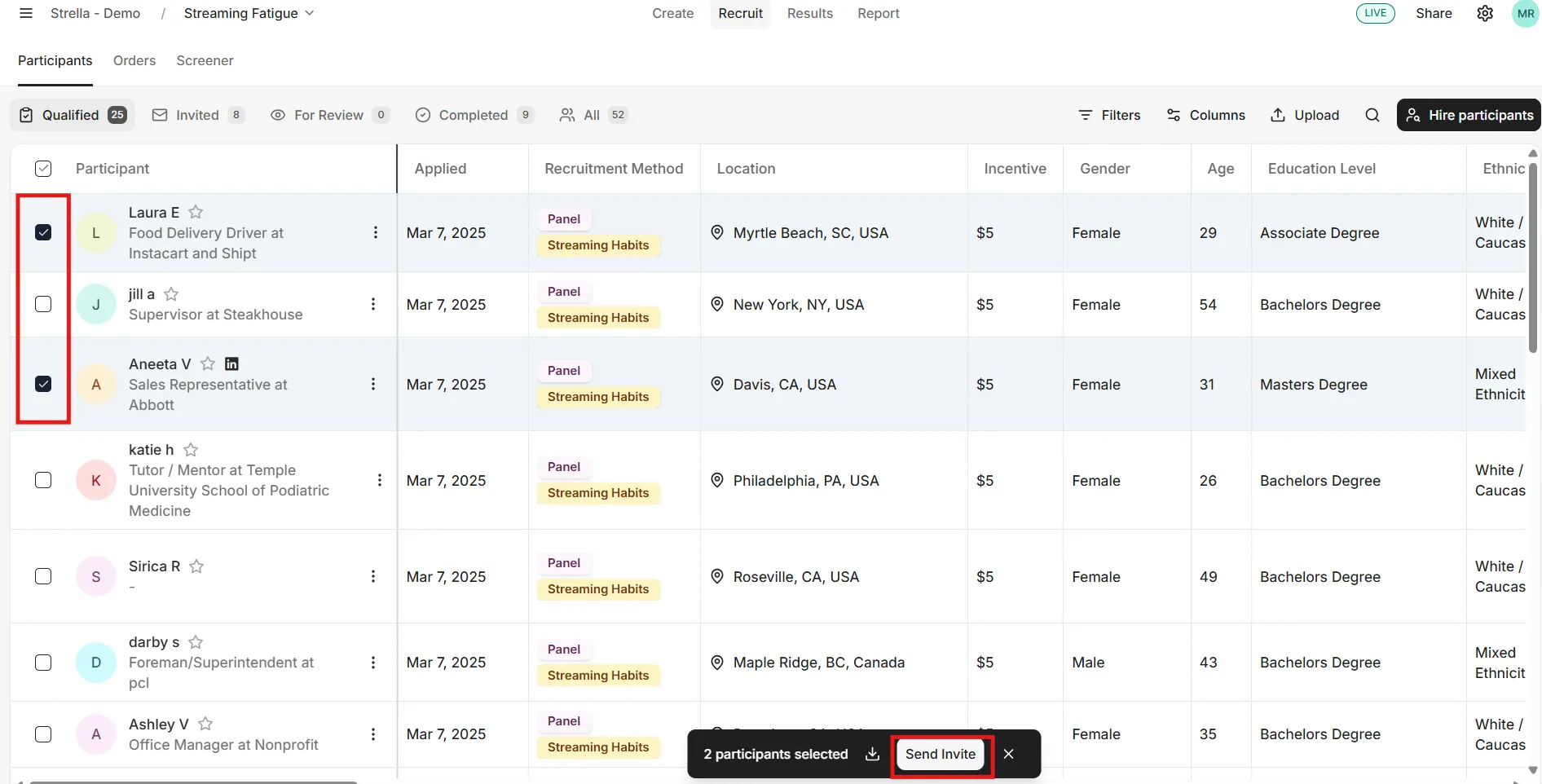Click 'Maple Ridge, BC, Canada' location
Viewport: 1542px width, 784px height.
pos(819,663)
